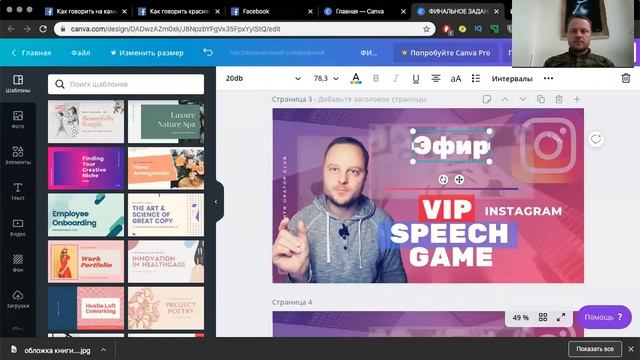The height and width of the screenshot is (360, 640).
Task: Toggle italic formatting
Action: (396, 78)
